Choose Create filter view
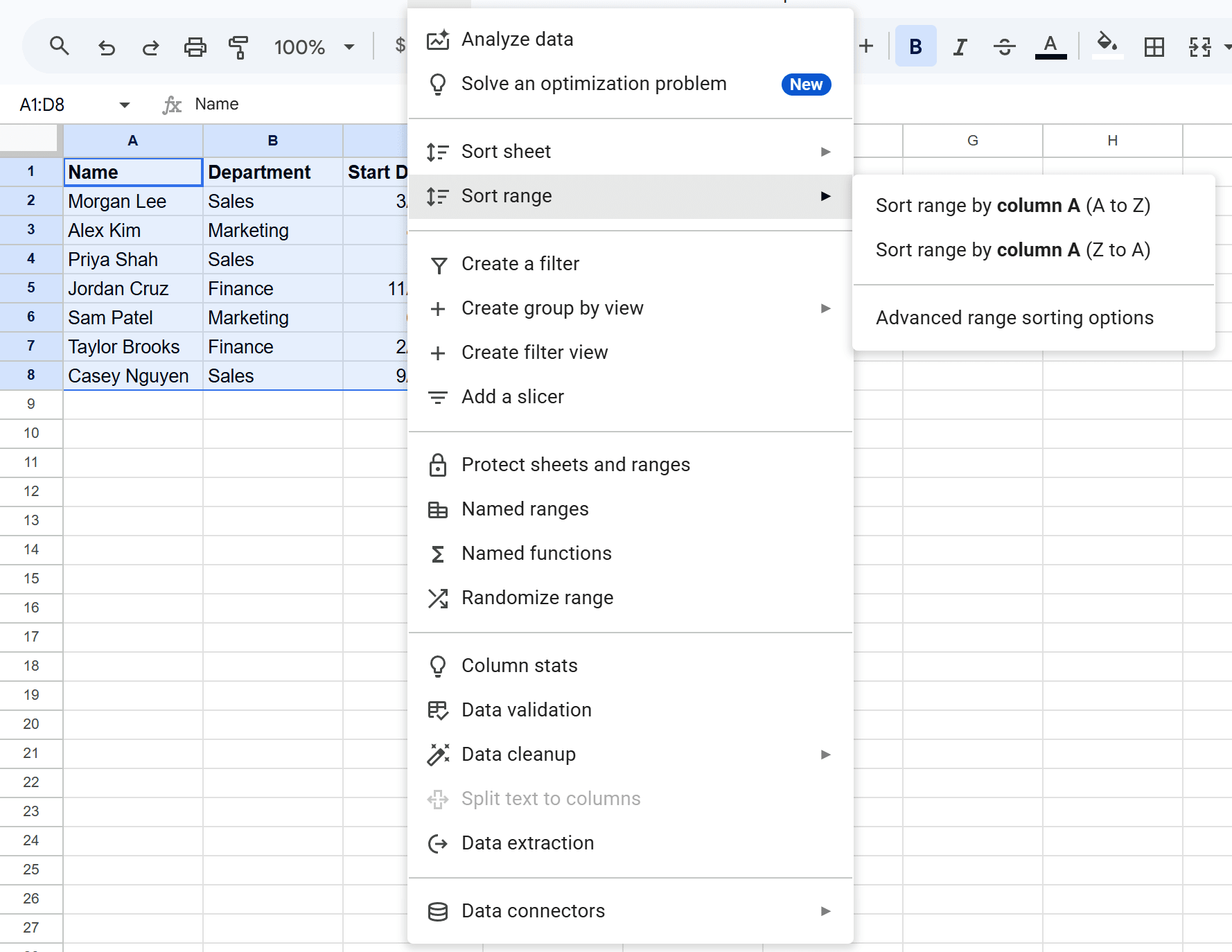Screen dimensions: 1232x952 631,353
